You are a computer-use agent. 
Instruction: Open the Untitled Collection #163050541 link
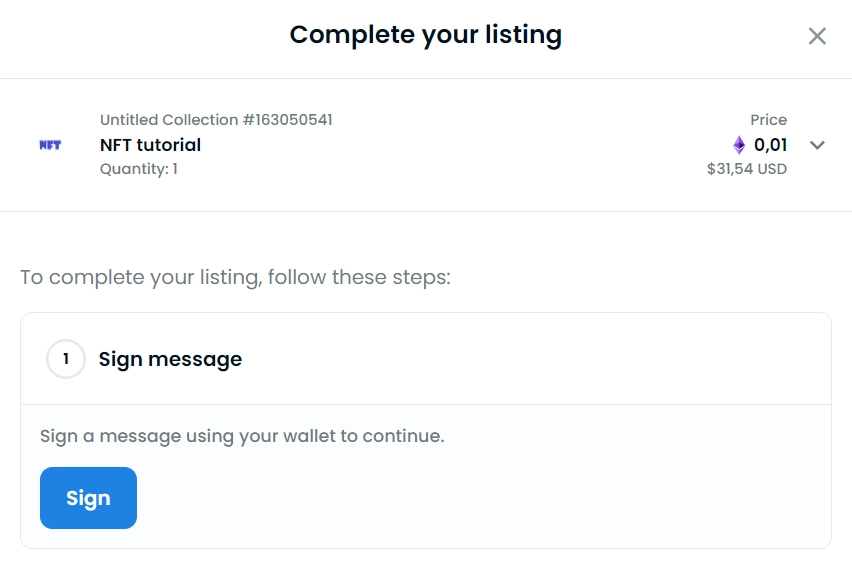[x=216, y=120]
